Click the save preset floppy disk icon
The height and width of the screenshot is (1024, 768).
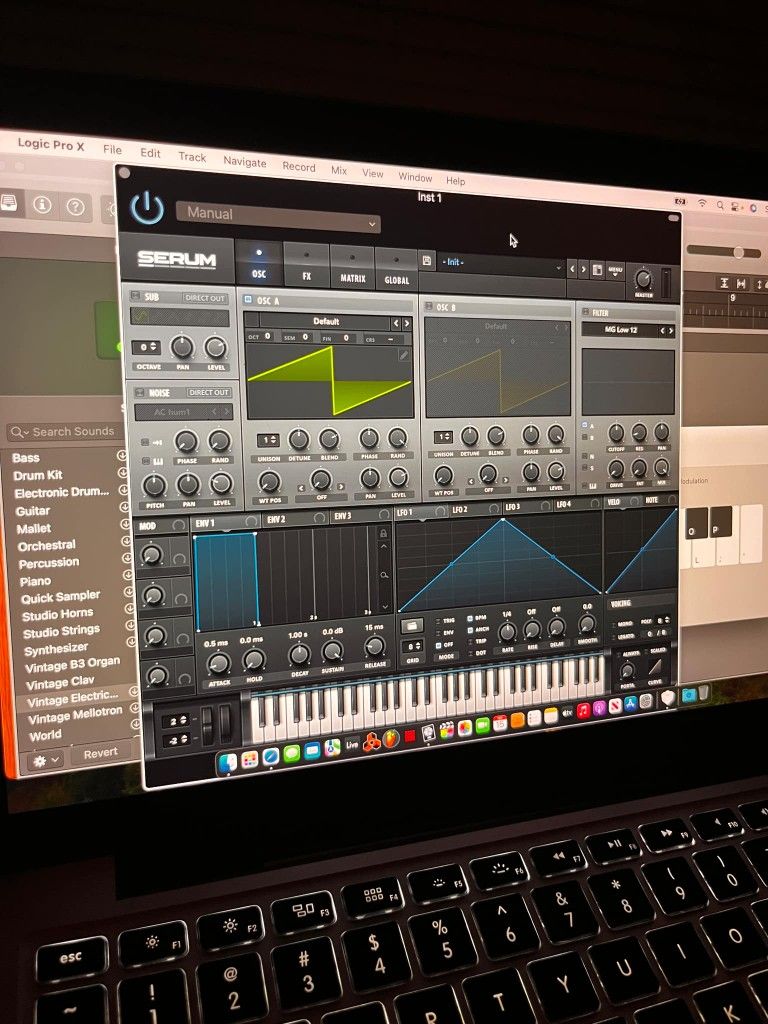point(427,262)
